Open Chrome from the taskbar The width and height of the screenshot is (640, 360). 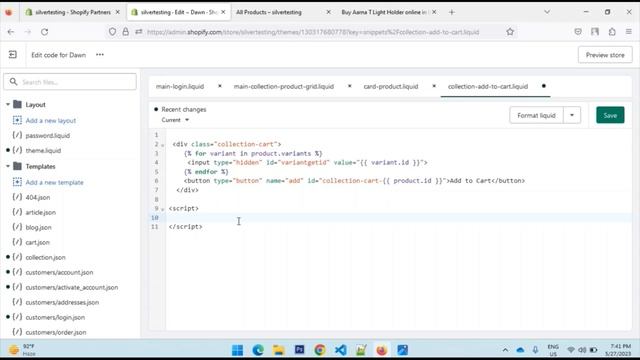(320, 350)
